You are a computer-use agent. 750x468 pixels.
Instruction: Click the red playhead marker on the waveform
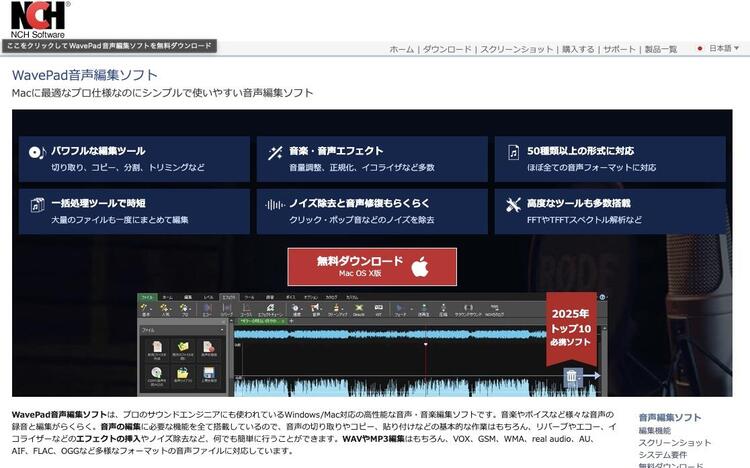tap(426, 344)
